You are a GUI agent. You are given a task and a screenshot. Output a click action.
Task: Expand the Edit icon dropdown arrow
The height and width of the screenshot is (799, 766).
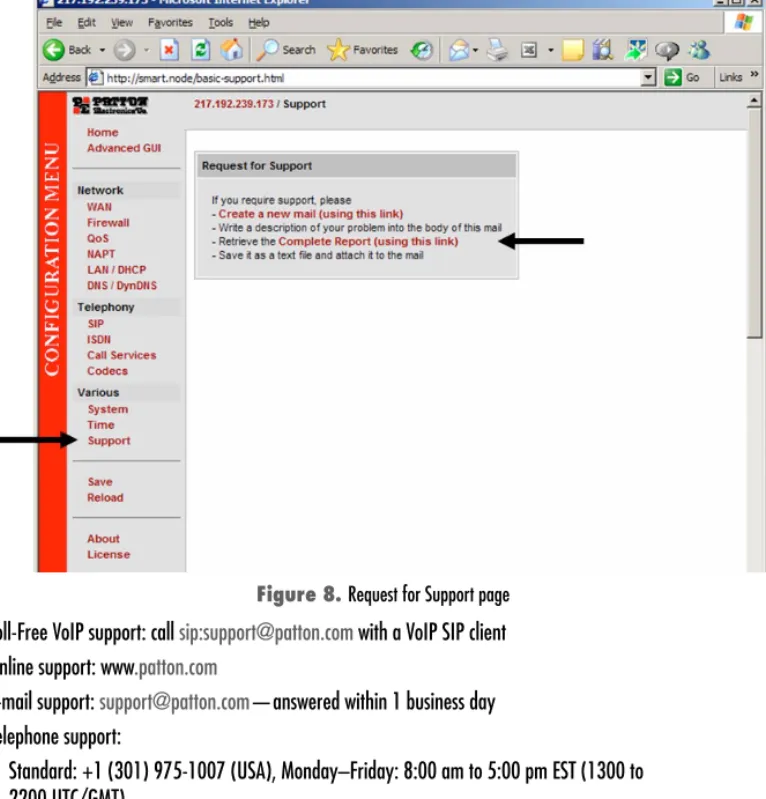pyautogui.click(x=550, y=50)
